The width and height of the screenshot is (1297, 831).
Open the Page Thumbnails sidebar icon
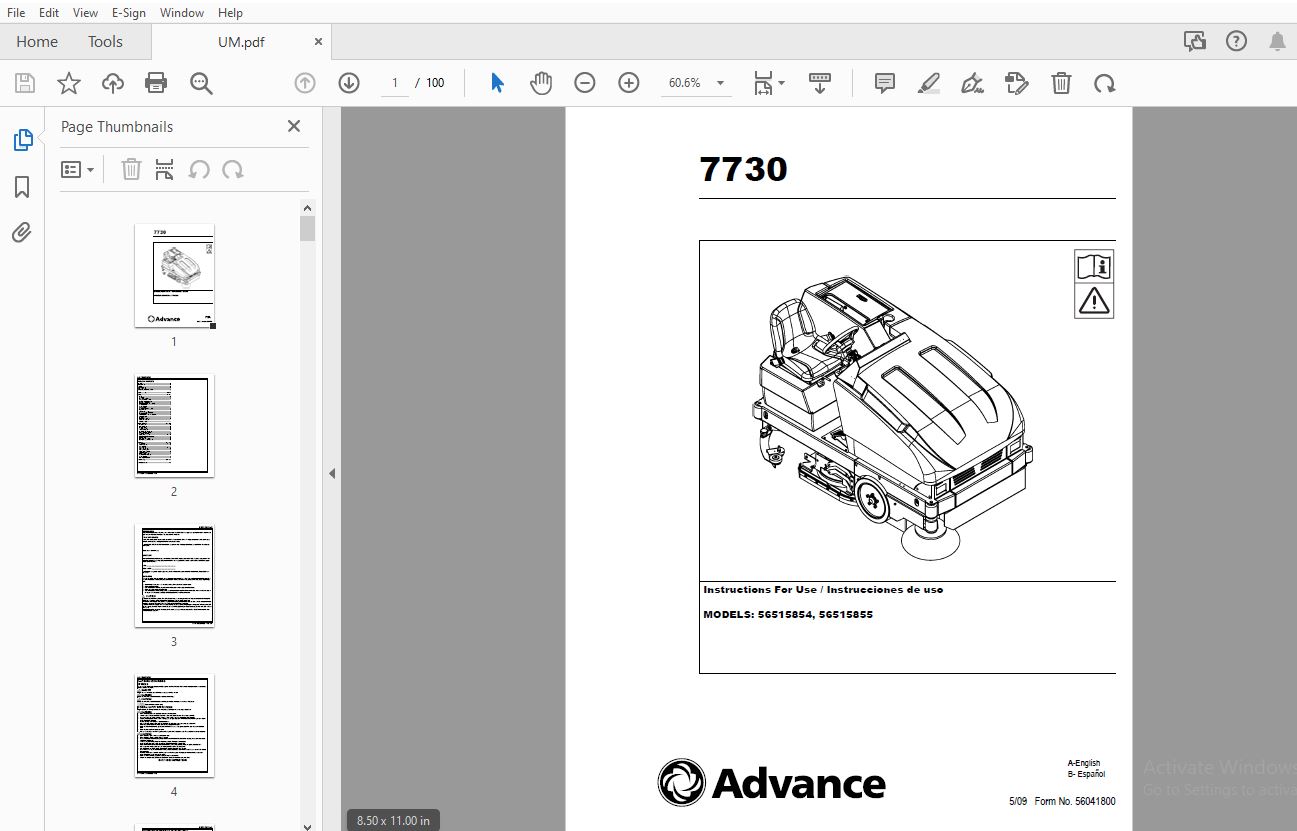22,140
